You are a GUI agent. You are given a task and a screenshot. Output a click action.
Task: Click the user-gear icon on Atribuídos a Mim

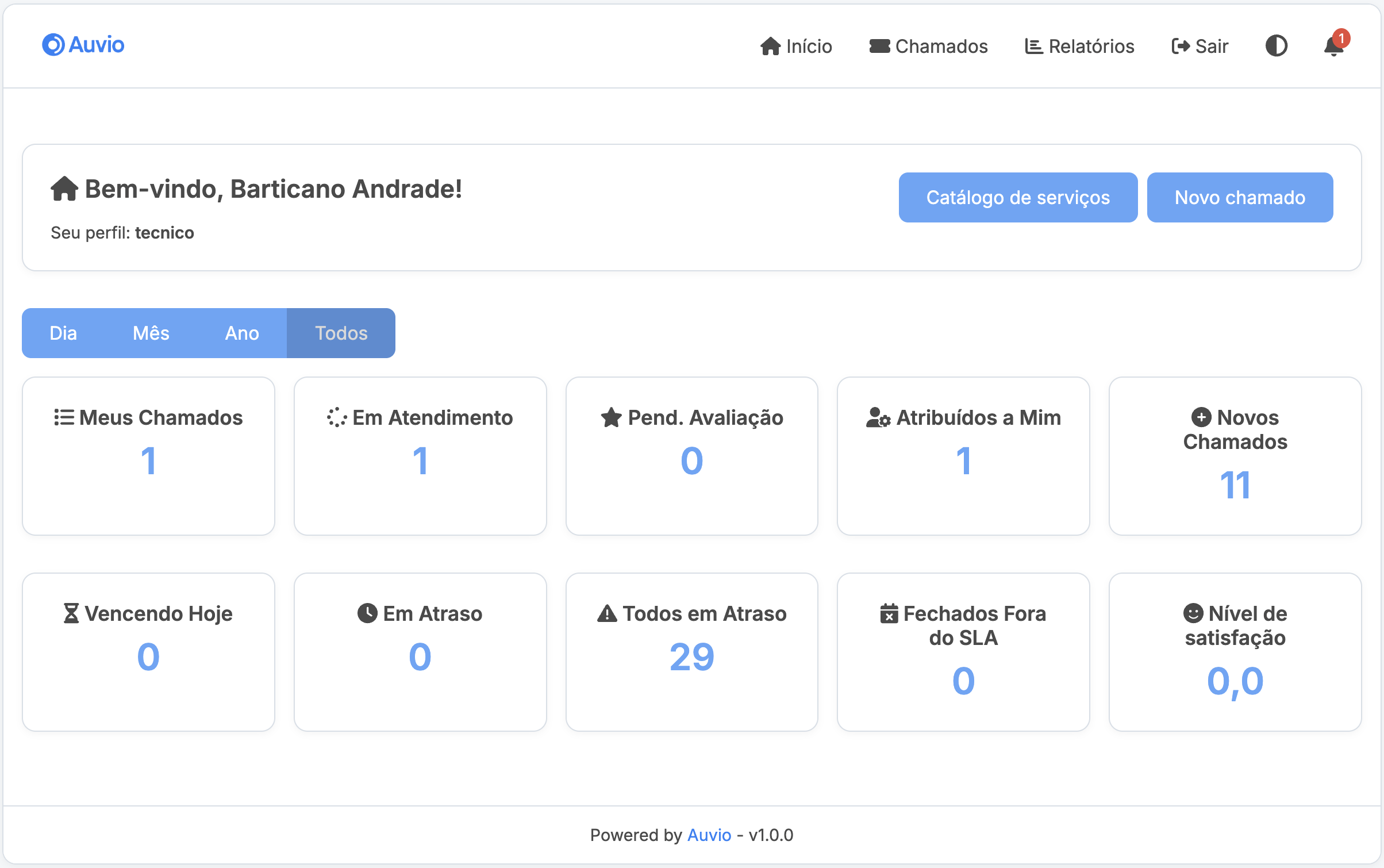878,417
